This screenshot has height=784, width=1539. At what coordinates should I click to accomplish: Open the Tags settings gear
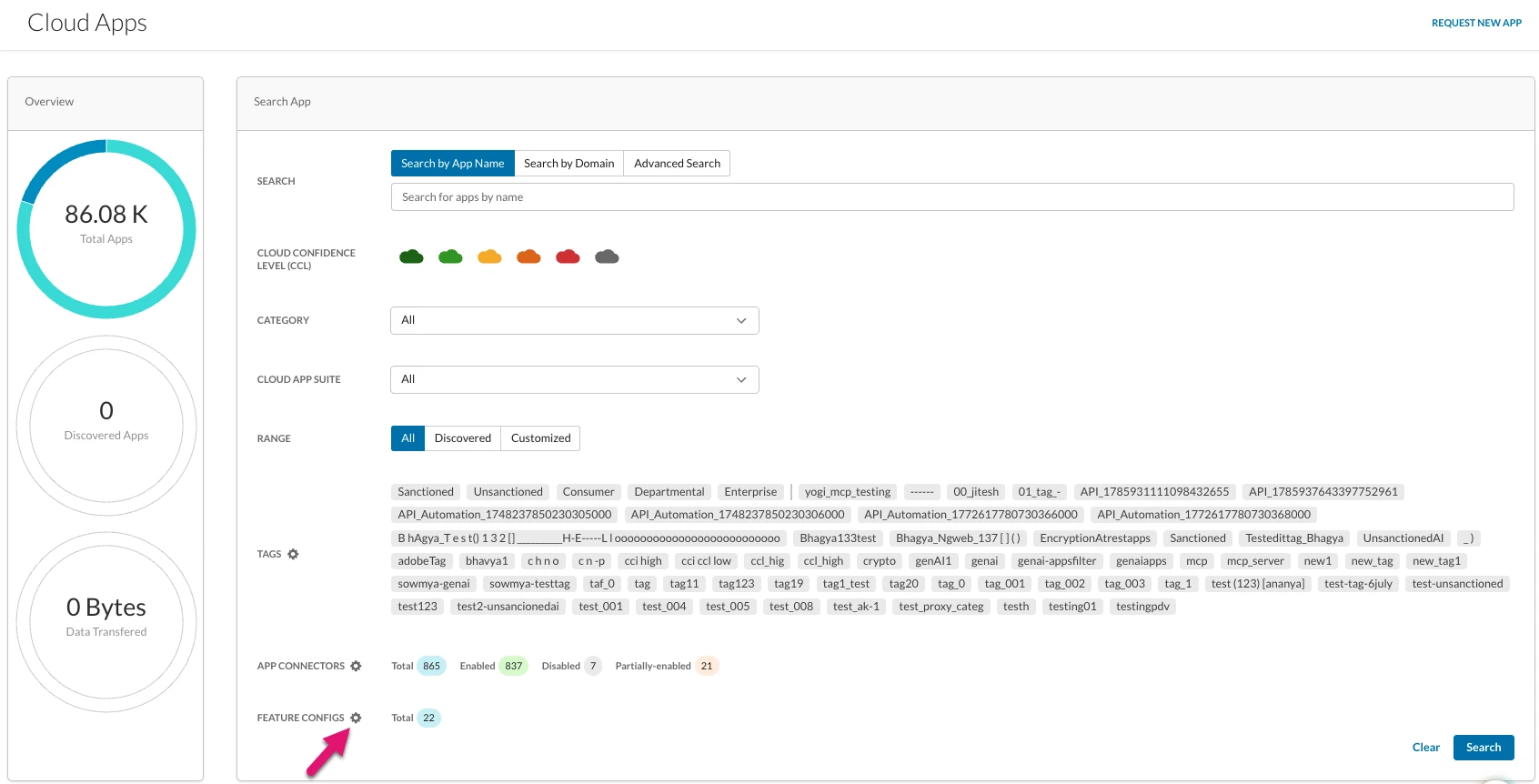(293, 554)
